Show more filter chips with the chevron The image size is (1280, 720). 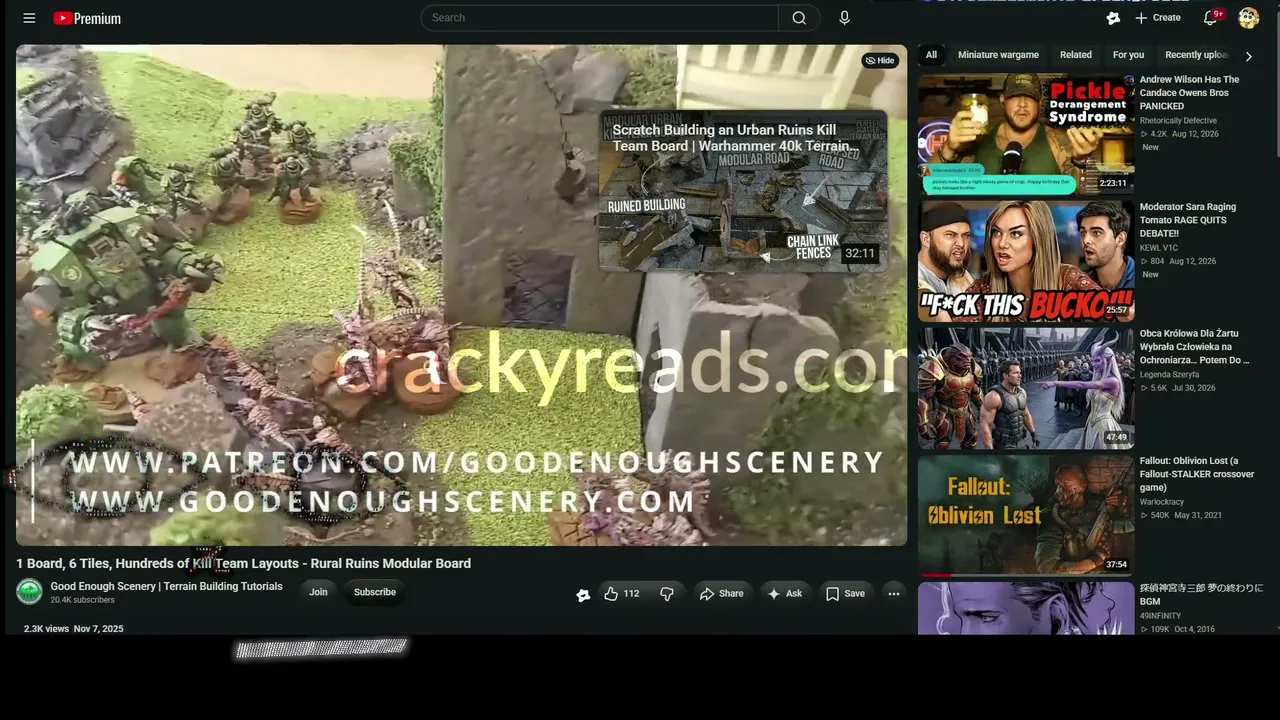pos(1248,56)
